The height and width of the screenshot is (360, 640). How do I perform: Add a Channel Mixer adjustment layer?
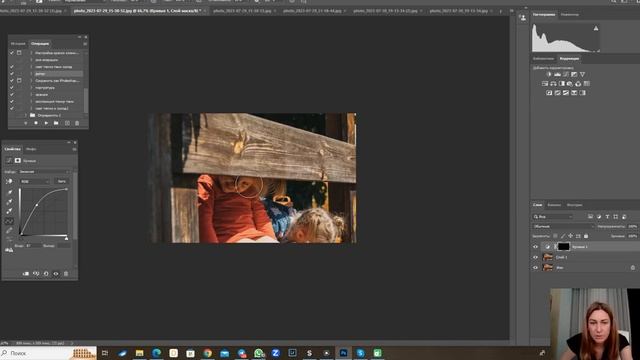point(578,84)
